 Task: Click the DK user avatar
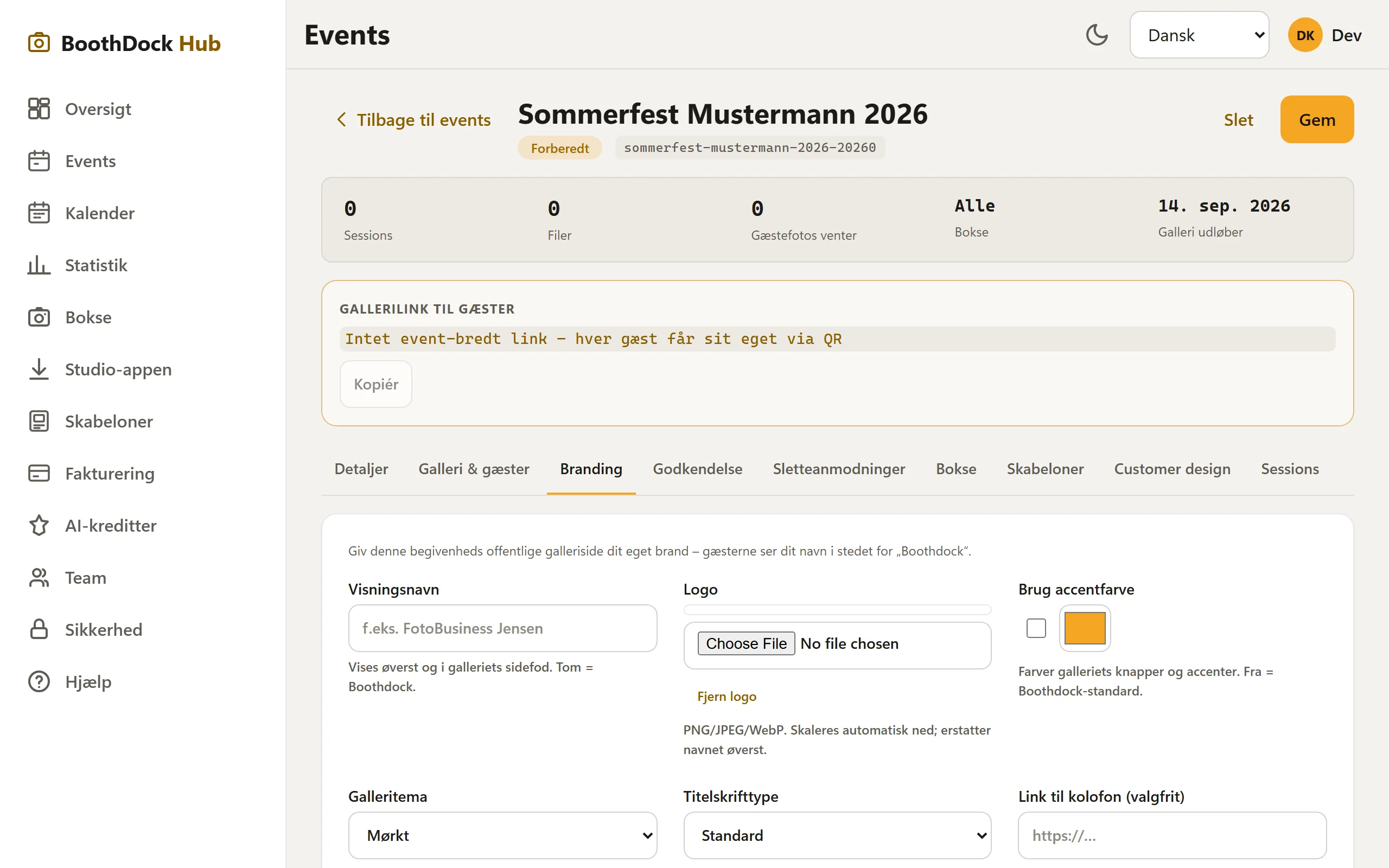pyautogui.click(x=1305, y=35)
